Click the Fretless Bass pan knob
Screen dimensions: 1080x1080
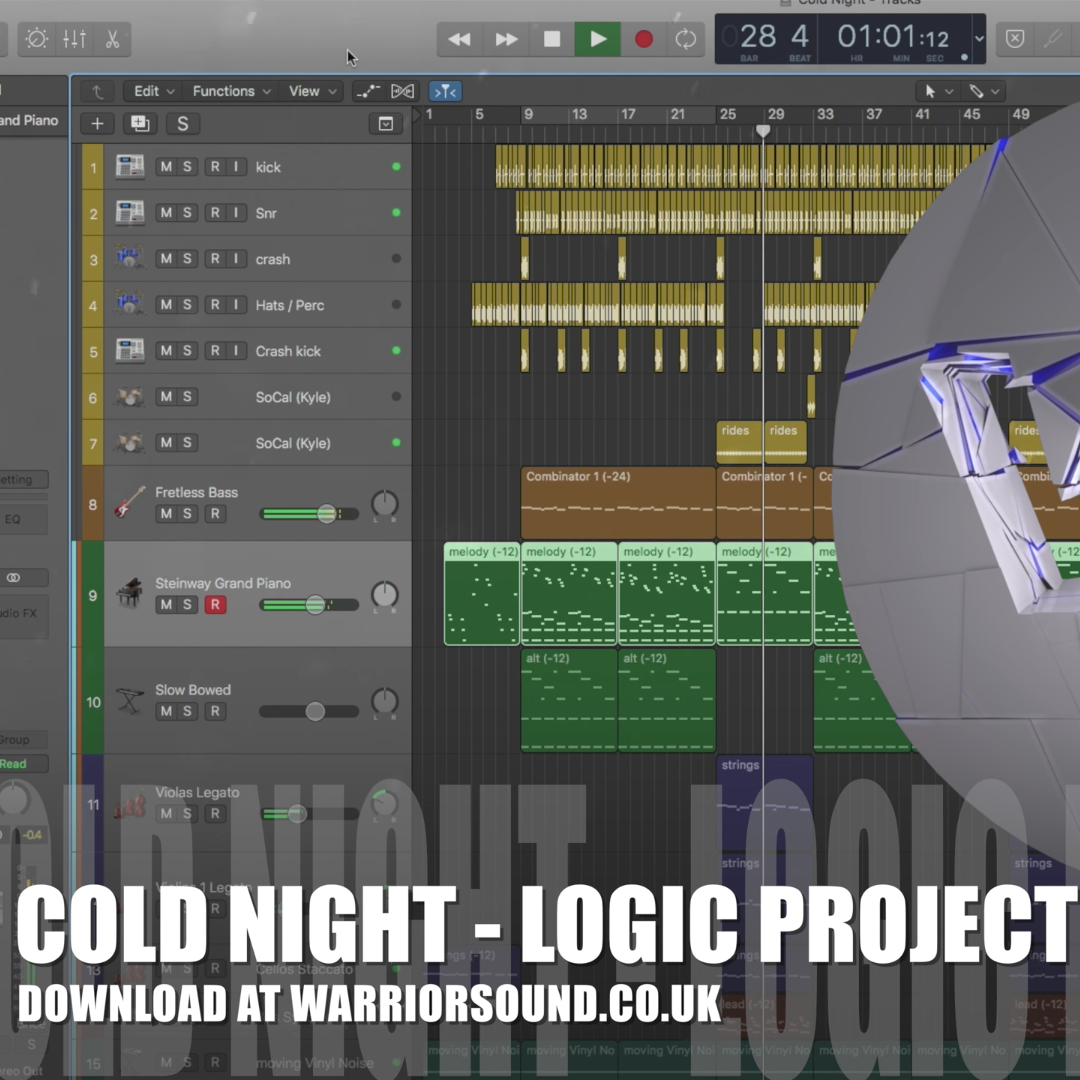384,504
